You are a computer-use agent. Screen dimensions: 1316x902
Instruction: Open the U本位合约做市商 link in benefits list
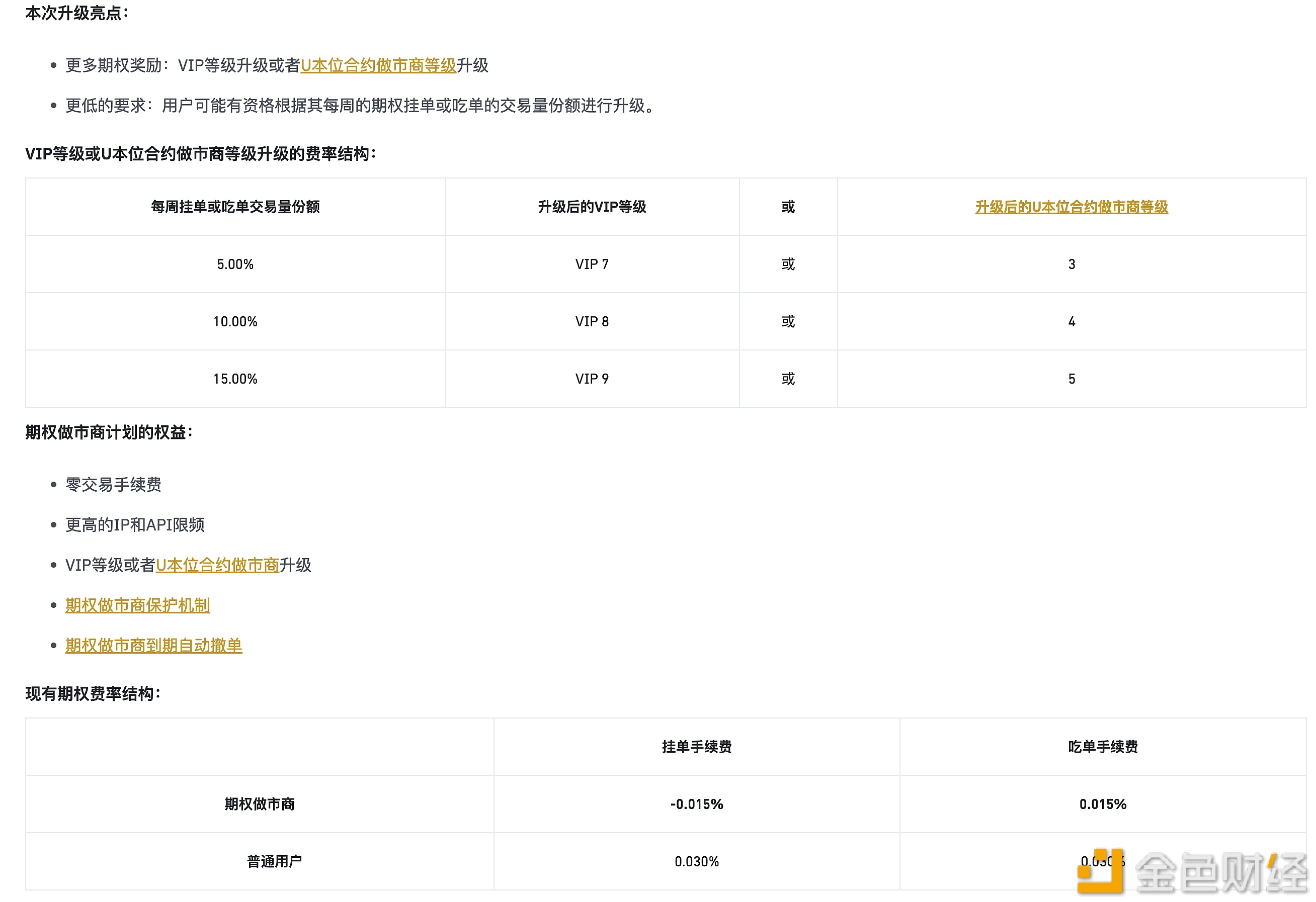coord(217,565)
